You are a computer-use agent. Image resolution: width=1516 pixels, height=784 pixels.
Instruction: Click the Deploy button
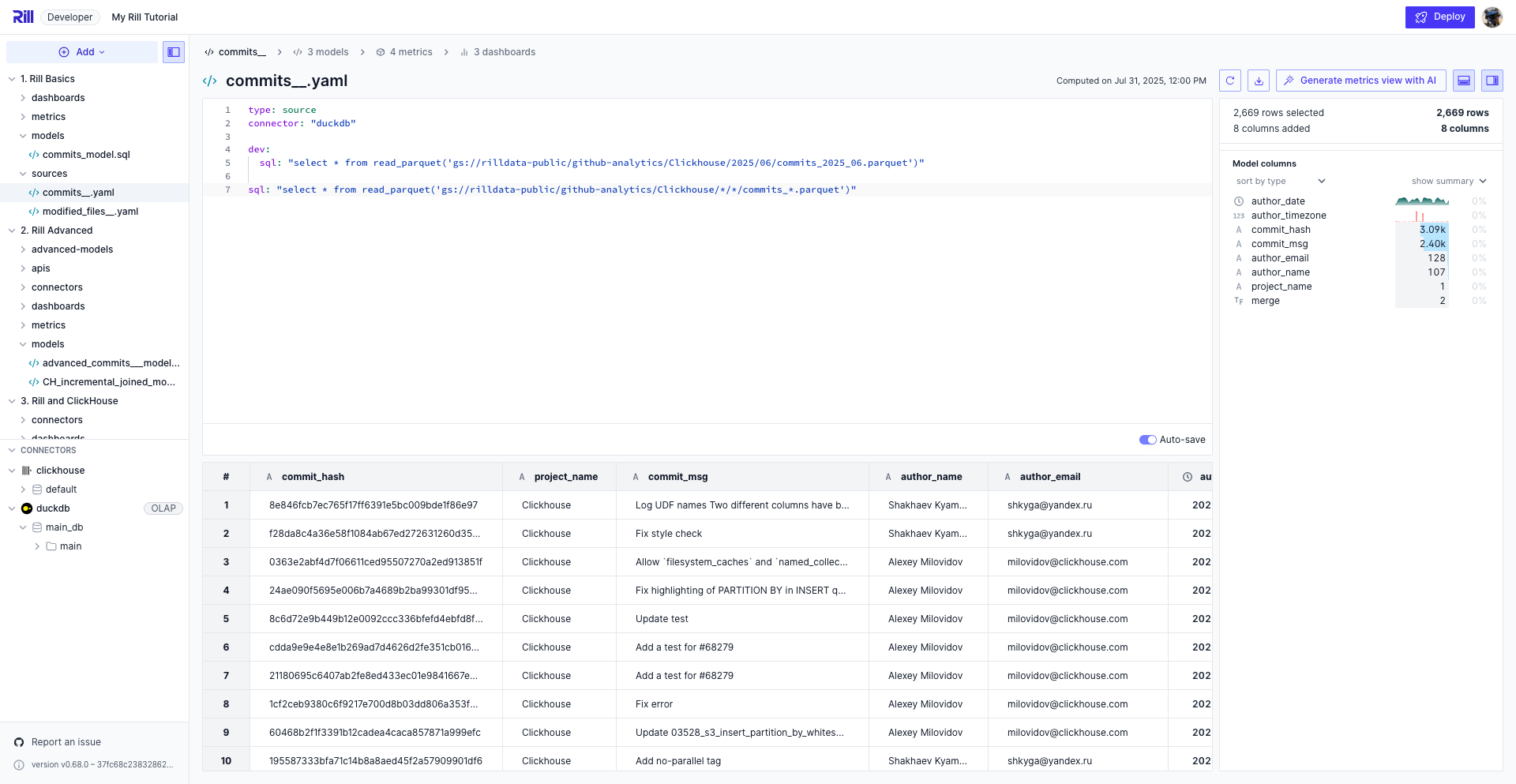1440,16
